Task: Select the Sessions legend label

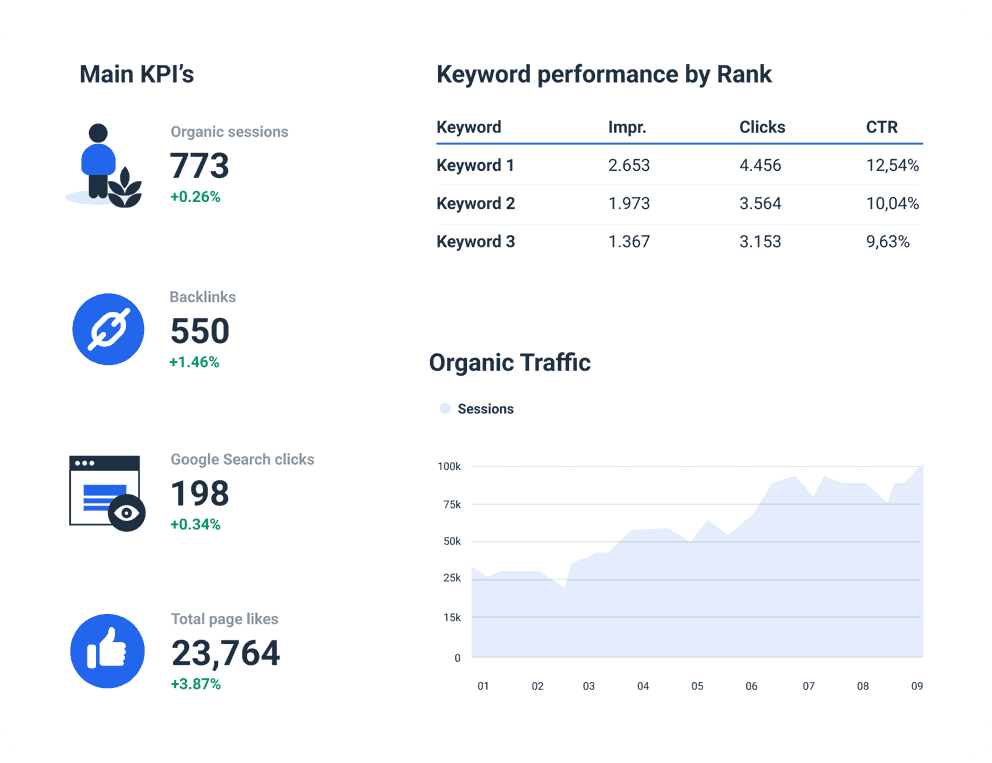Action: [x=485, y=409]
